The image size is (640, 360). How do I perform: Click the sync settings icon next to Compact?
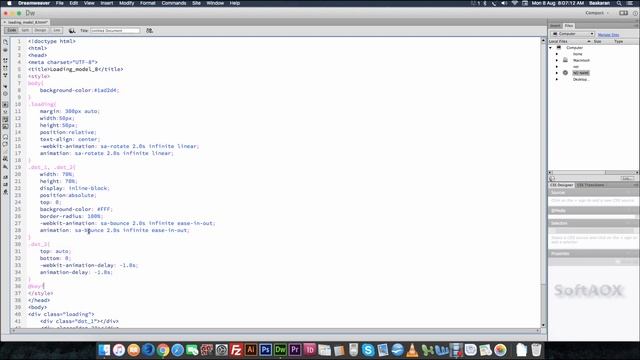pyautogui.click(x=623, y=13)
